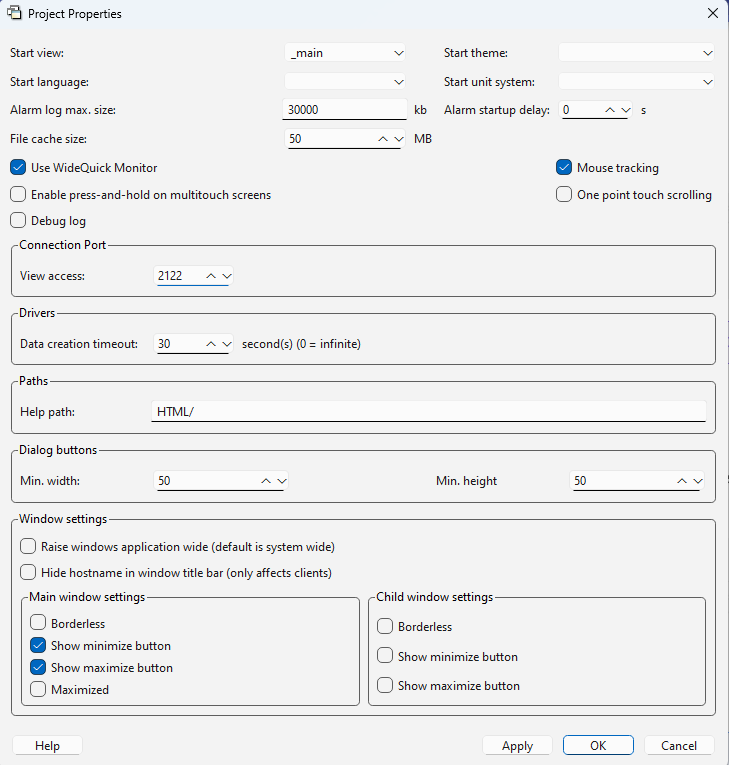Enable One point touch scrolling
729x765 pixels.
564,195
